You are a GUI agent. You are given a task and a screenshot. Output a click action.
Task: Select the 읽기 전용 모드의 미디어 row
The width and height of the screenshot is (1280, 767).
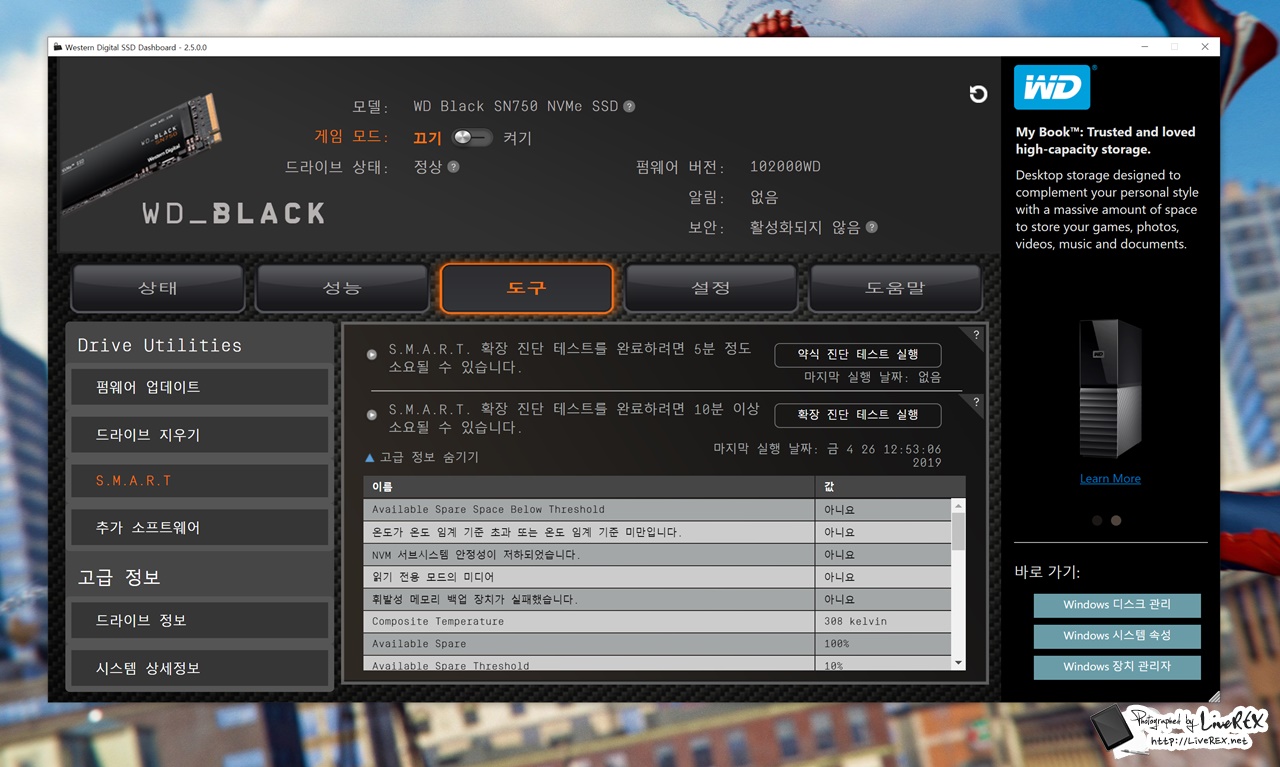[x=657, y=577]
